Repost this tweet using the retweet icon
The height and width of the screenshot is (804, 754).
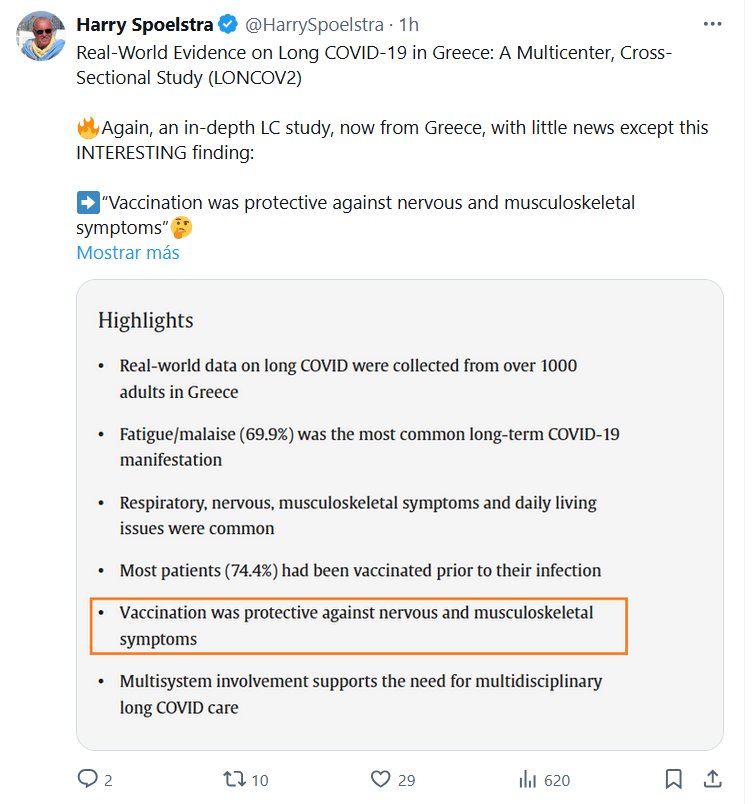(232, 779)
